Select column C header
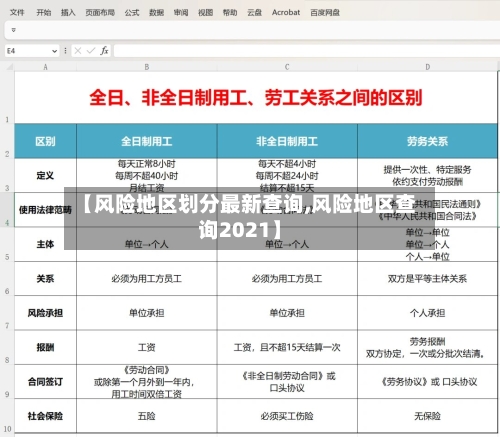The width and height of the screenshot is (500, 437). [287, 67]
